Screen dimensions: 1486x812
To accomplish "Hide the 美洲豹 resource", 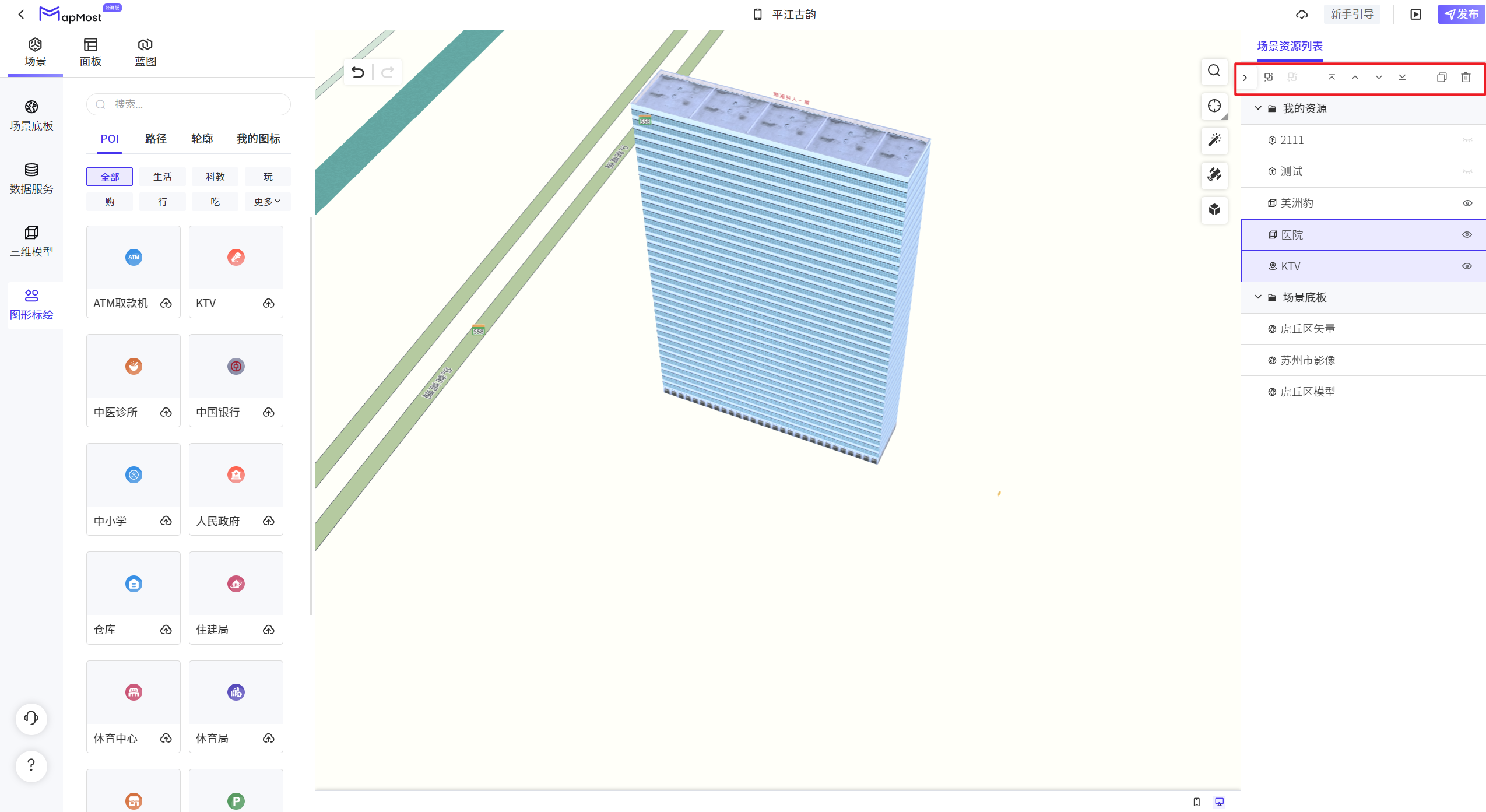I will point(1467,203).
